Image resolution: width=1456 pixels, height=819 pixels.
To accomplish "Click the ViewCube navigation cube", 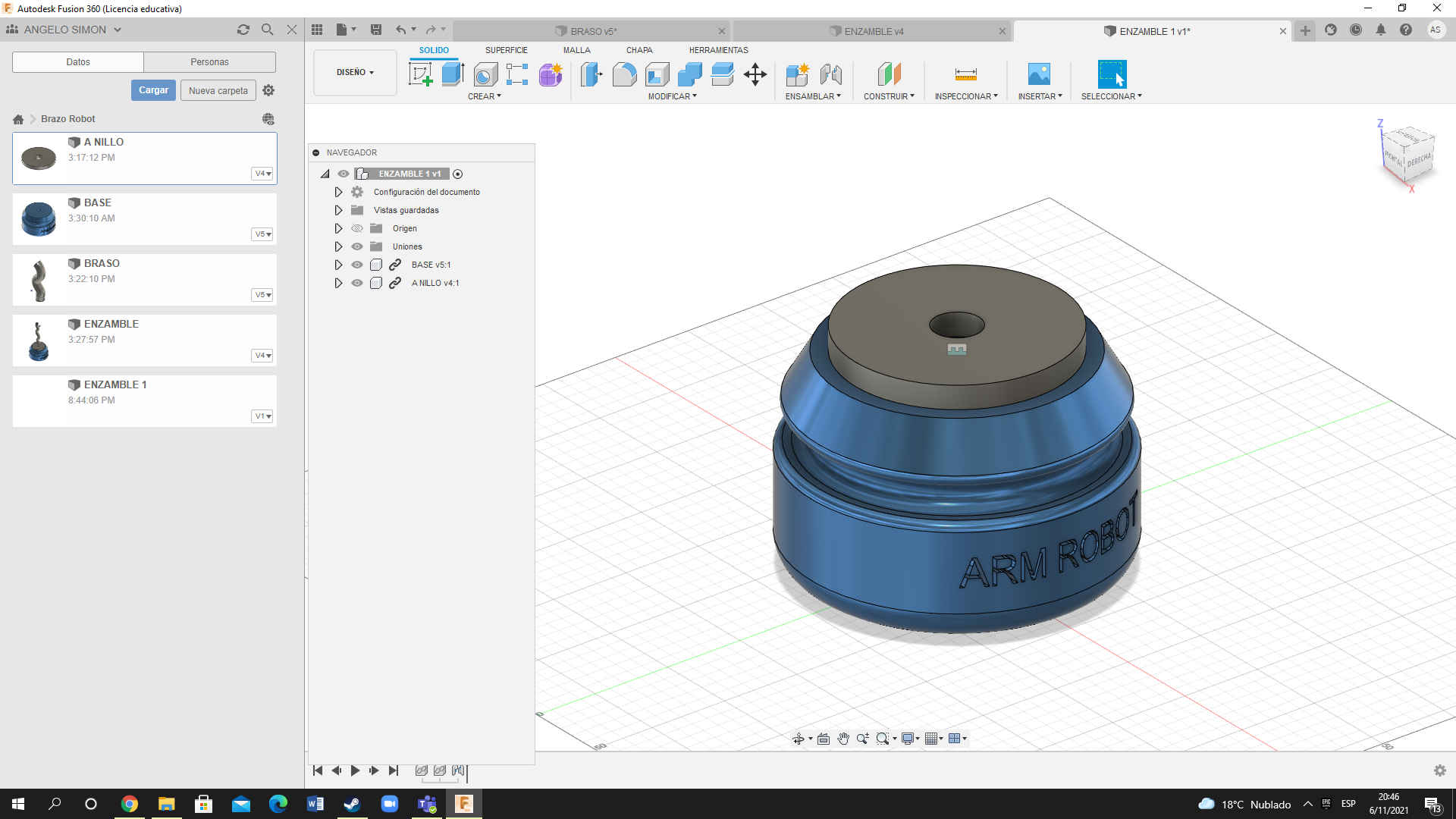I will tap(1407, 156).
